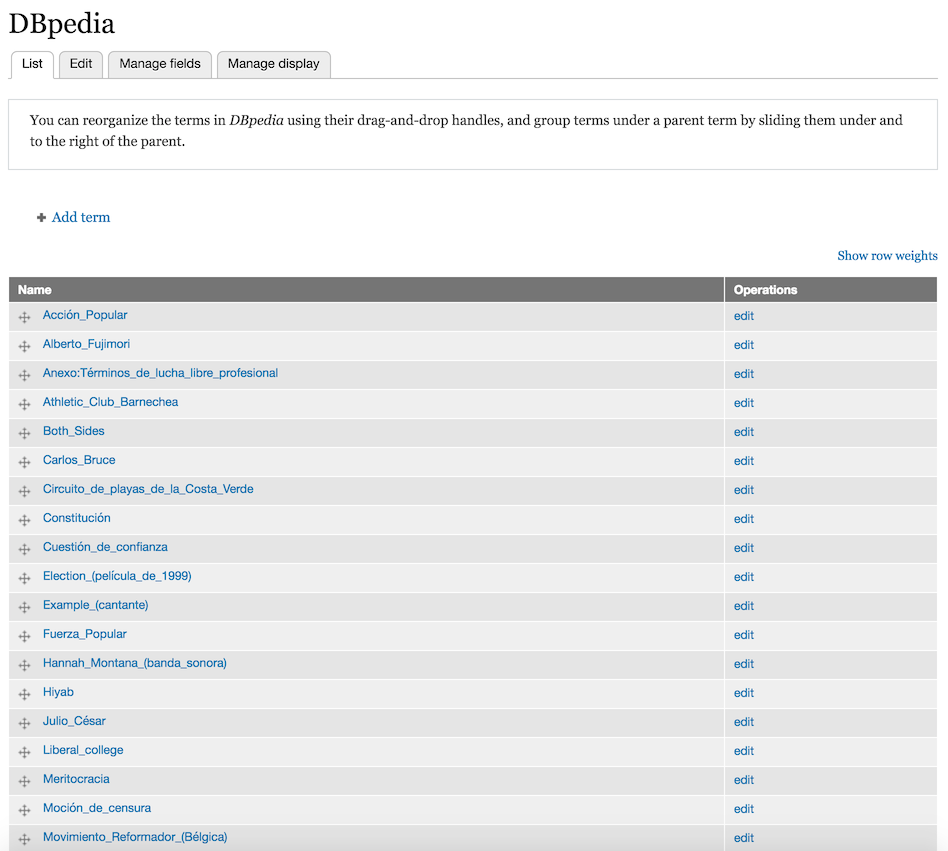Grab Fuerza_Popular's drag handle
This screenshot has width=948, height=851.
(x=24, y=634)
